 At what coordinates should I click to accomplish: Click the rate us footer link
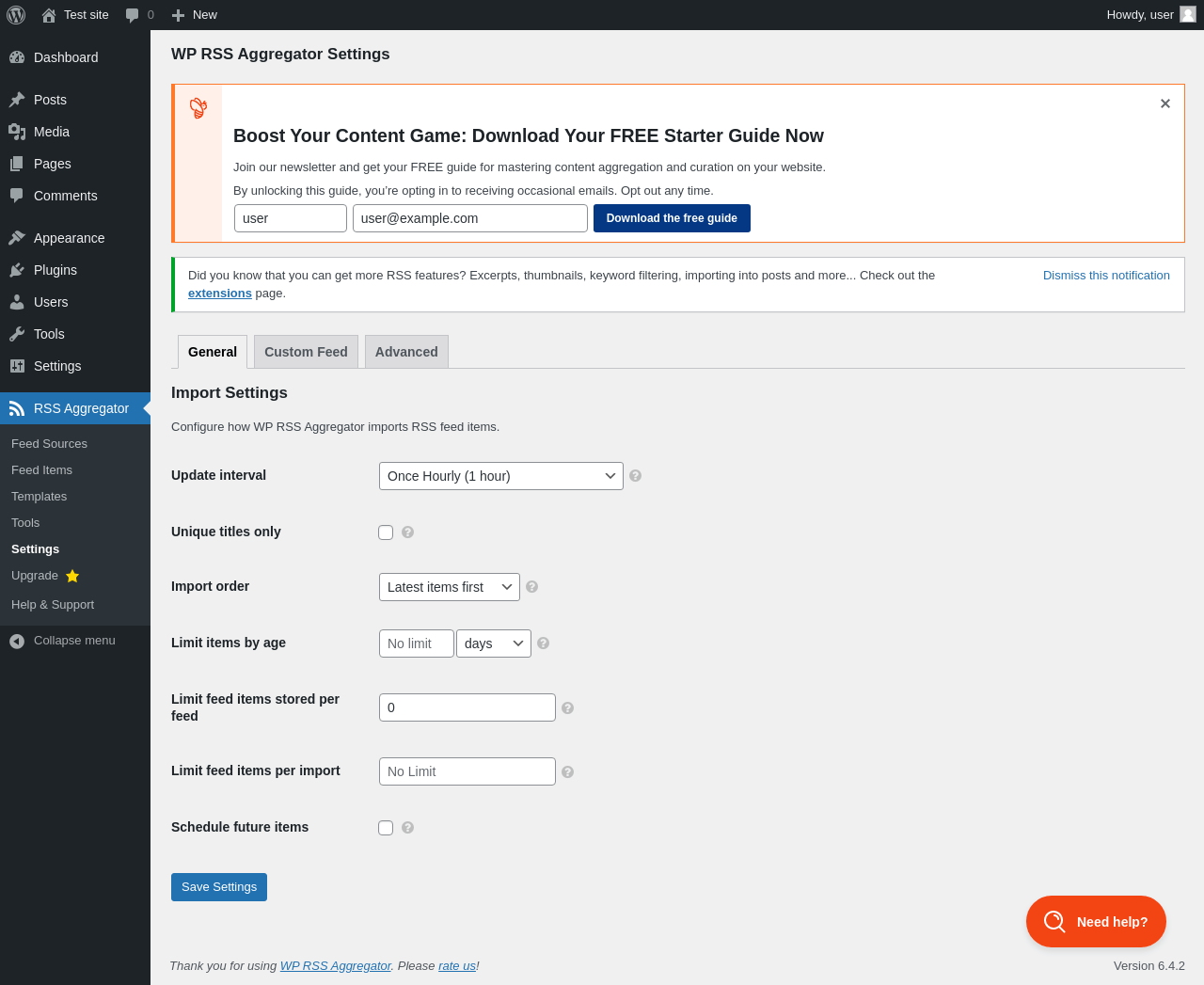click(x=457, y=966)
